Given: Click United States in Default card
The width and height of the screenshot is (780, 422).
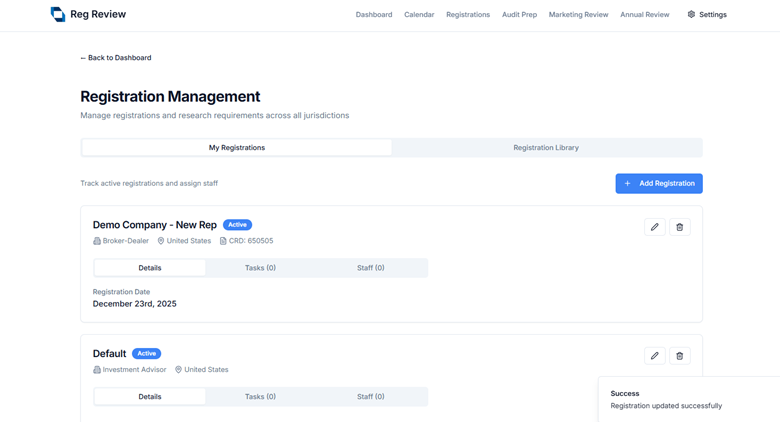Looking at the screenshot, I should click(x=206, y=370).
